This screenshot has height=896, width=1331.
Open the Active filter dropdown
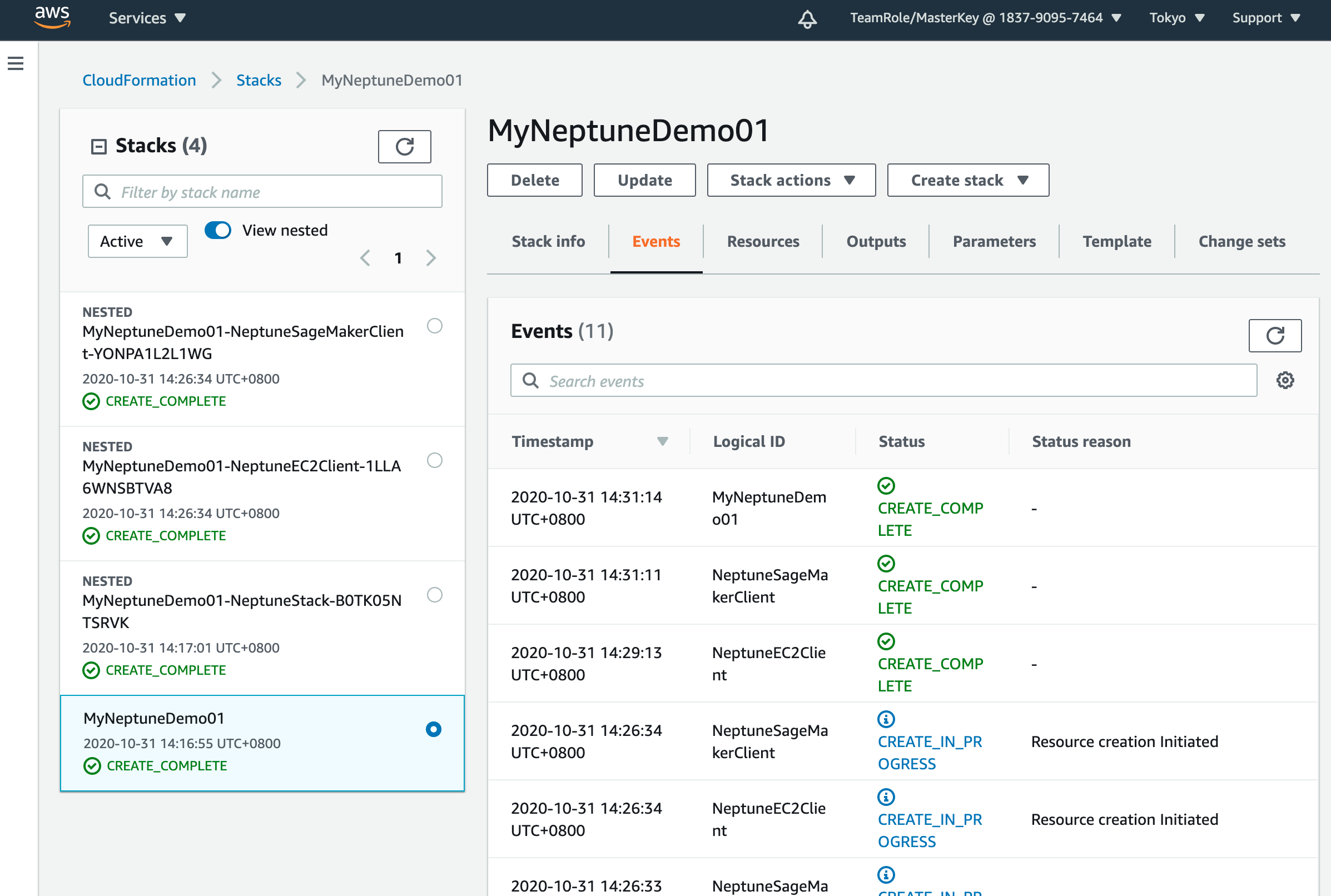pyautogui.click(x=137, y=241)
